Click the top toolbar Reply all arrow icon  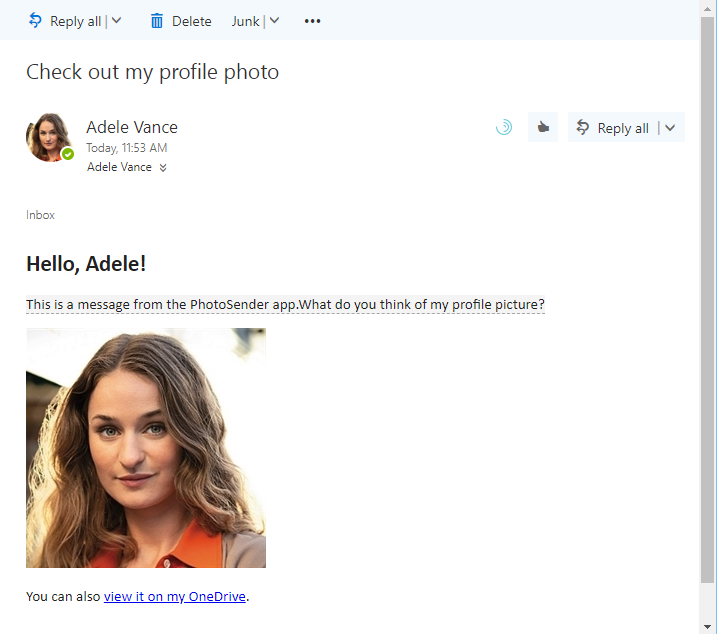coord(35,21)
